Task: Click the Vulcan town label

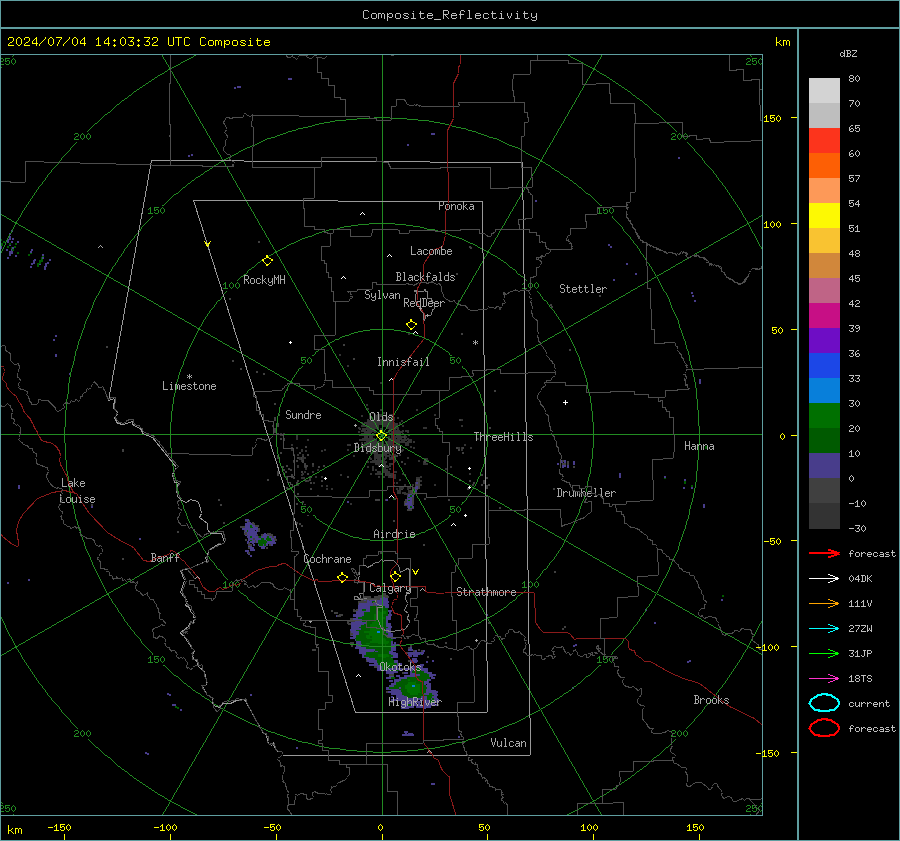Action: [x=509, y=743]
